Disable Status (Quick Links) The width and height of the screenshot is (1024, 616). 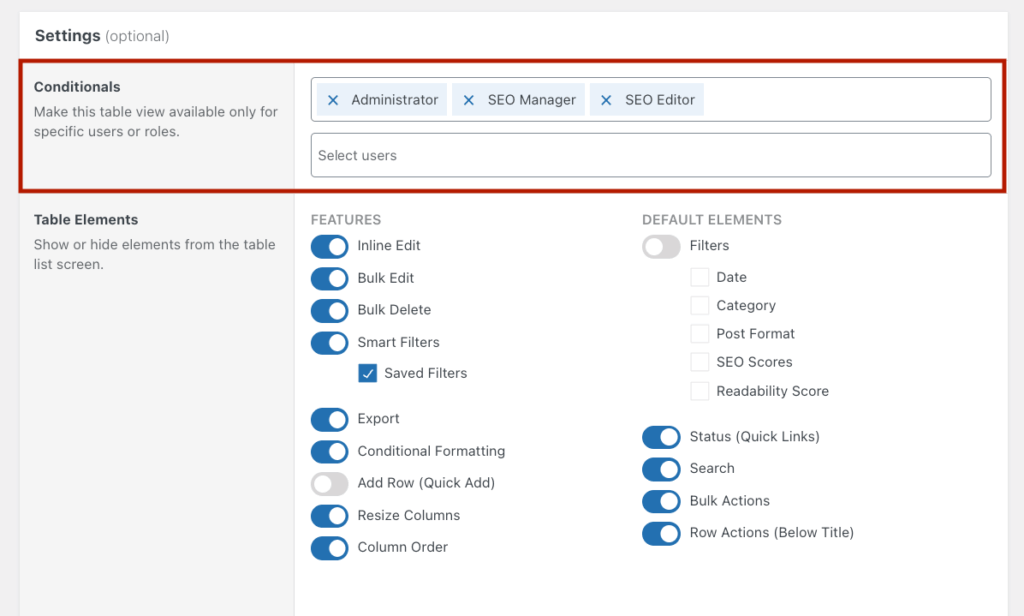point(661,437)
